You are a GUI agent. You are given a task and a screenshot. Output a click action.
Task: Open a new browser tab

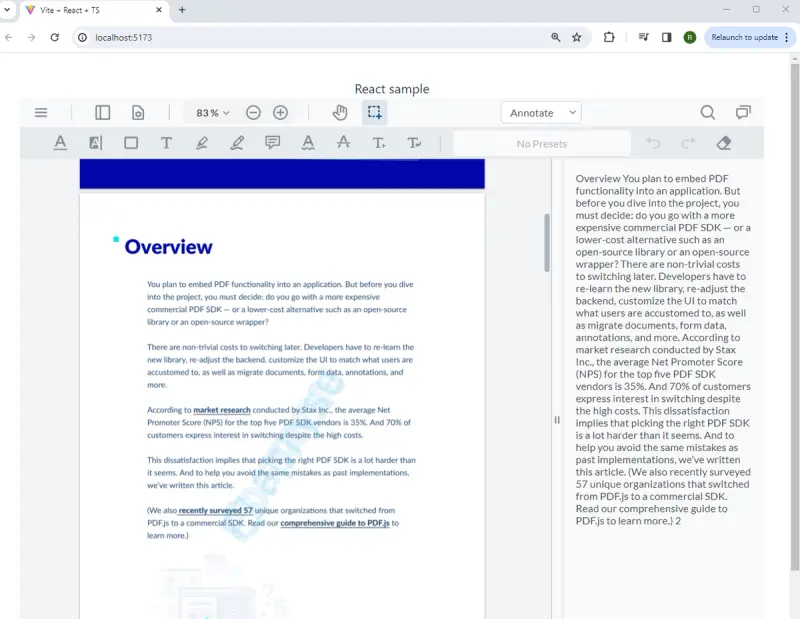click(x=182, y=10)
